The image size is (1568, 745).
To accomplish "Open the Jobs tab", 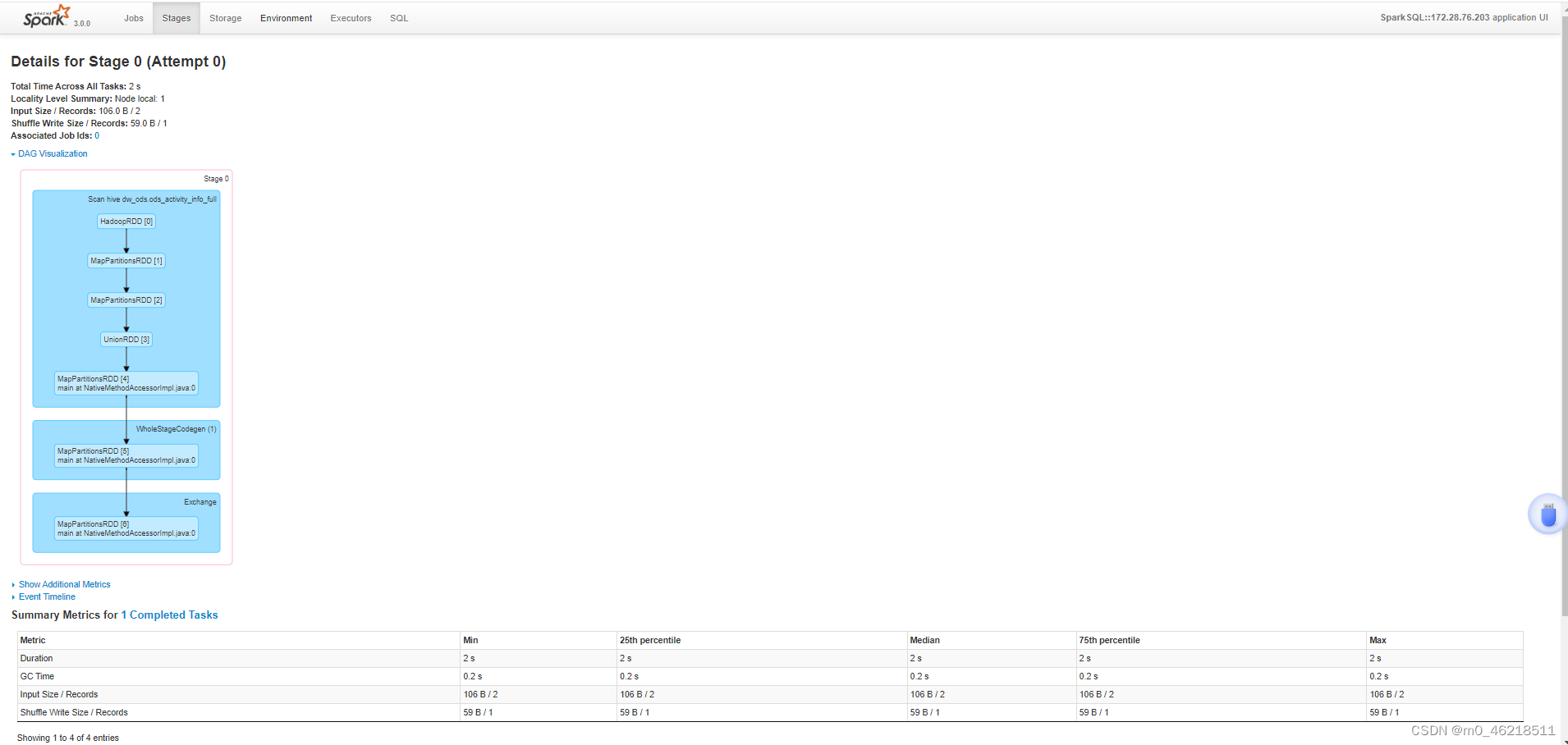I will 134,18.
